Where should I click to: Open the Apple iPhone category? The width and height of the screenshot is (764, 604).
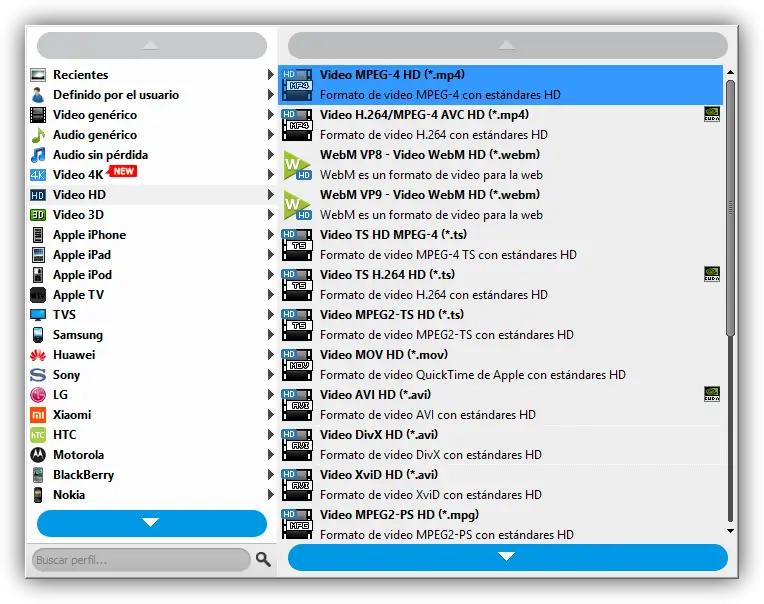tap(152, 235)
